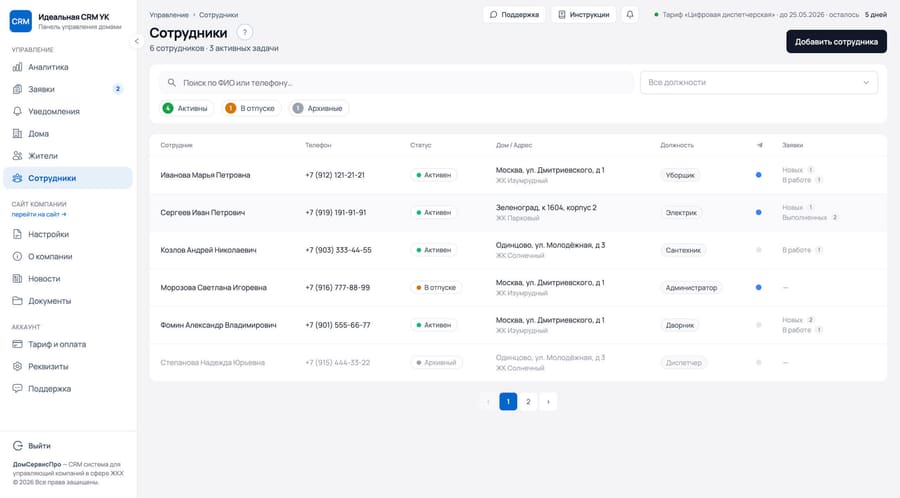Click the Жители people icon
This screenshot has width=900, height=498.
pos(17,155)
